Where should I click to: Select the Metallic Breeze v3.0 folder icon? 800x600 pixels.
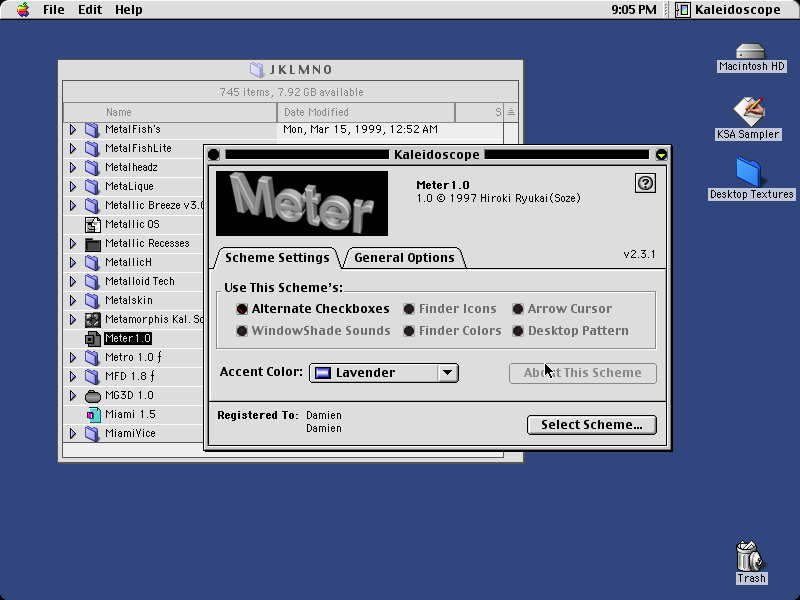pyautogui.click(x=92, y=206)
